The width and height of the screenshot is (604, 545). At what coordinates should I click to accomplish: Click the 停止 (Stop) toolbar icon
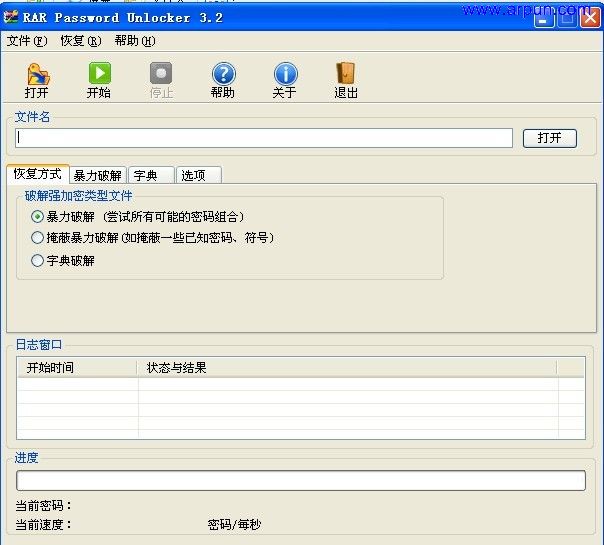click(161, 75)
